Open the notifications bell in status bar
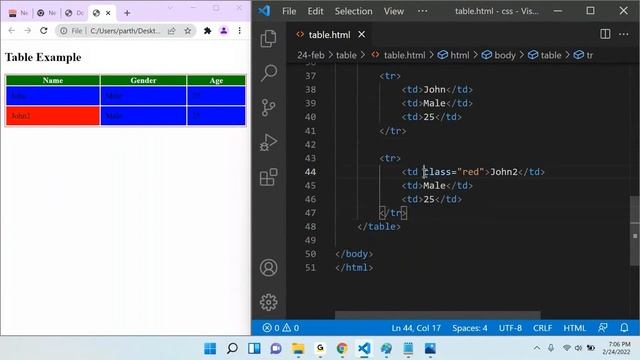The height and width of the screenshot is (360, 640). [624, 328]
